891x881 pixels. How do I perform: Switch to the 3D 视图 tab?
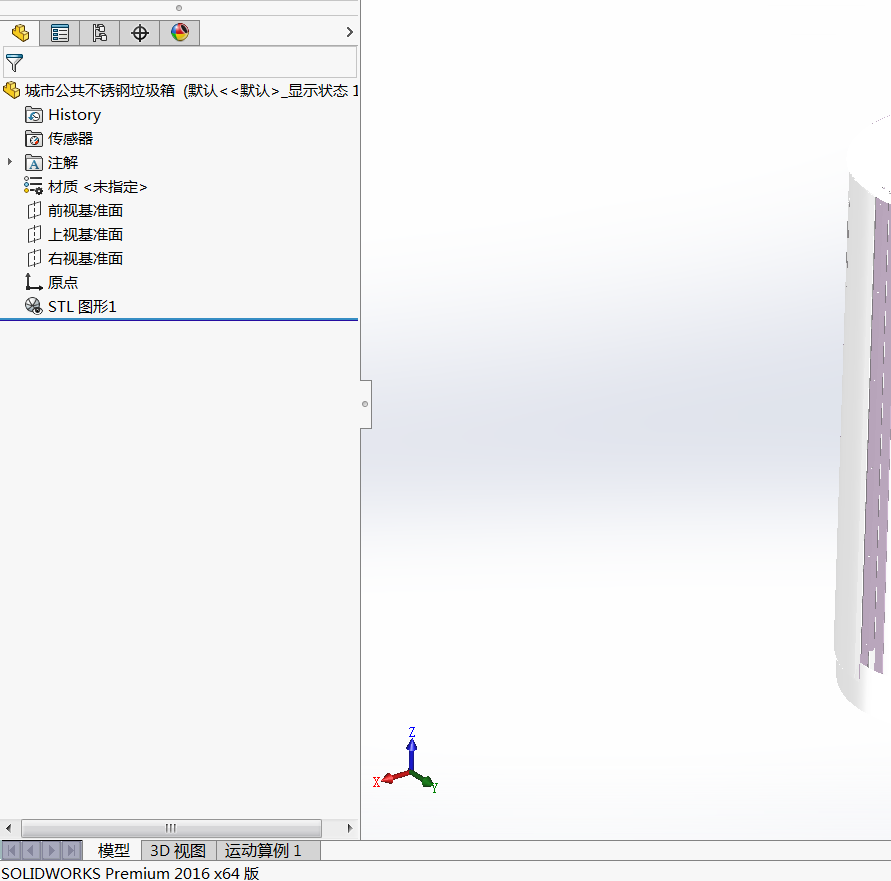178,851
